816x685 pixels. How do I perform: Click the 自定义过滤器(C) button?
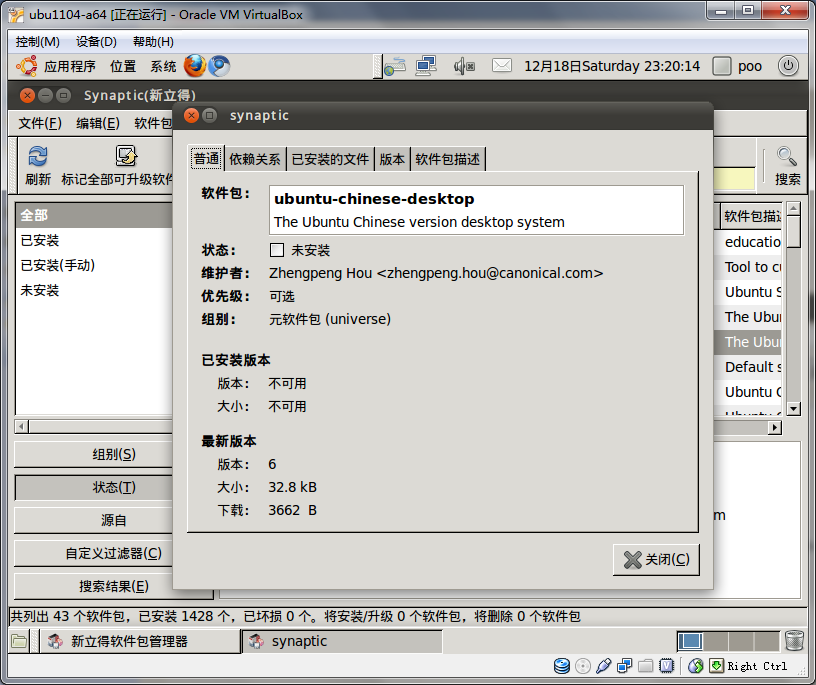[x=114, y=553]
